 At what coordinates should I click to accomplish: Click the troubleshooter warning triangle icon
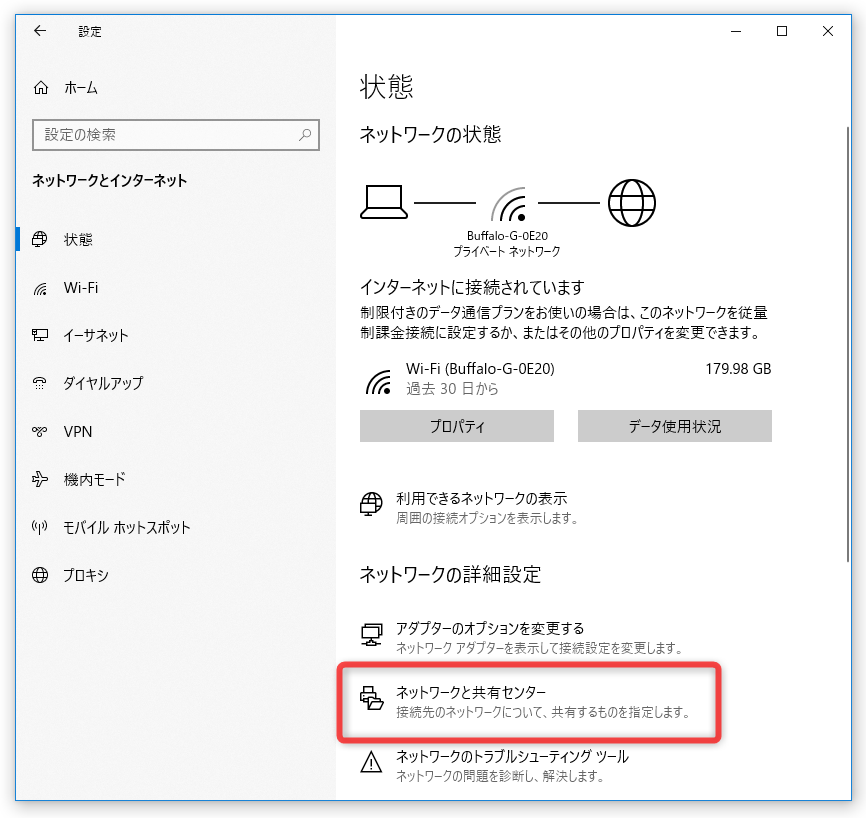(371, 763)
